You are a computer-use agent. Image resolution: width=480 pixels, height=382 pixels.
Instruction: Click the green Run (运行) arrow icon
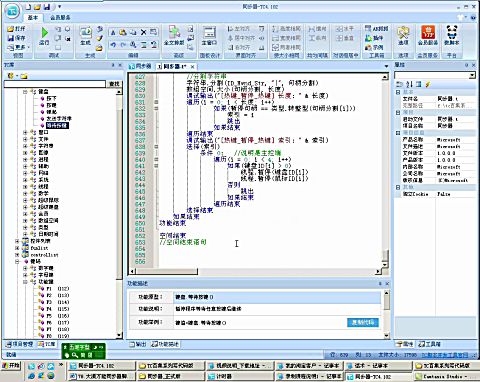tap(44, 33)
